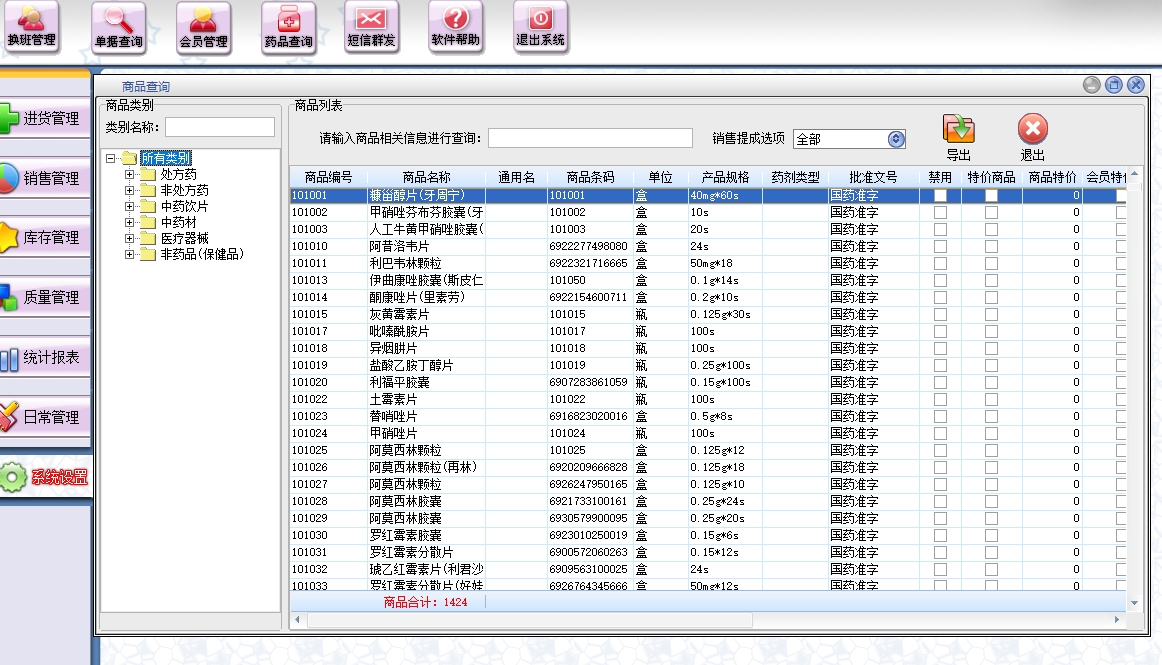Expand the 医疗器械 category node
The height and width of the screenshot is (665, 1162).
tap(129, 239)
